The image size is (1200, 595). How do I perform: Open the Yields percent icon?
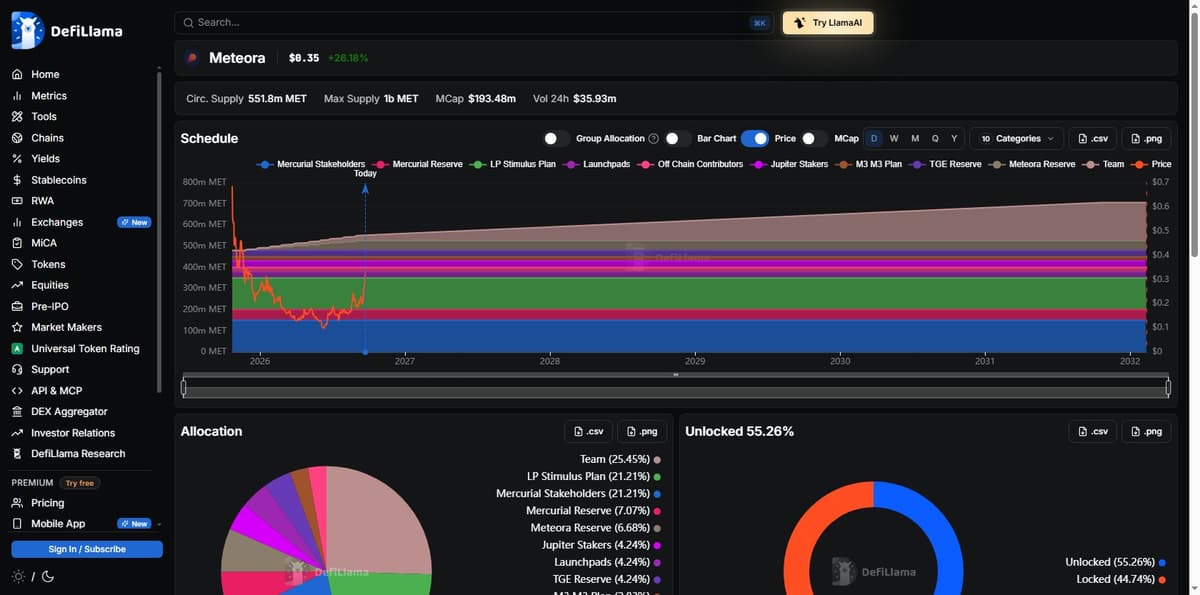coord(17,159)
